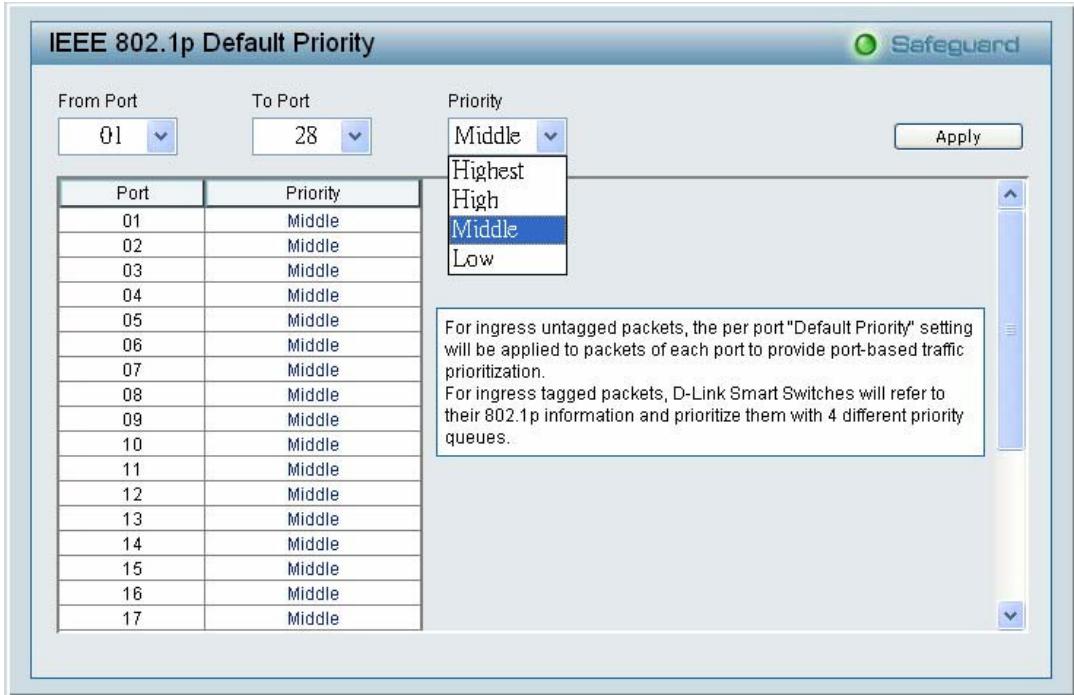The image size is (1074, 695).
Task: Select Highest in the Priority list
Action: pyautogui.click(x=508, y=170)
